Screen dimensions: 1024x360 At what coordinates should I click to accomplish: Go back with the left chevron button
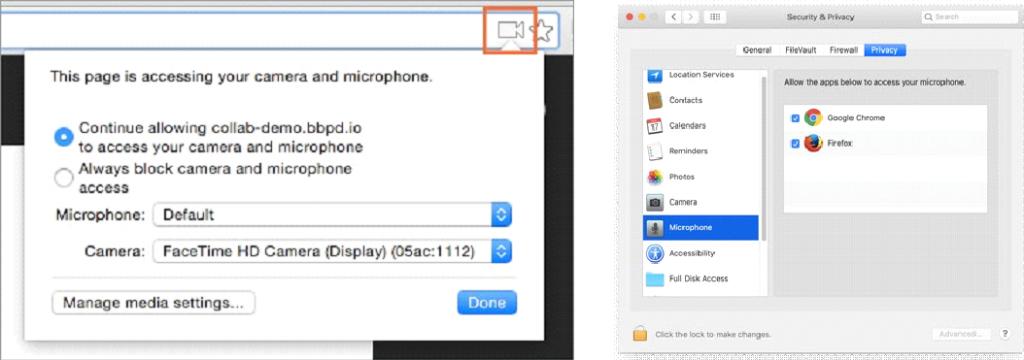coord(675,17)
